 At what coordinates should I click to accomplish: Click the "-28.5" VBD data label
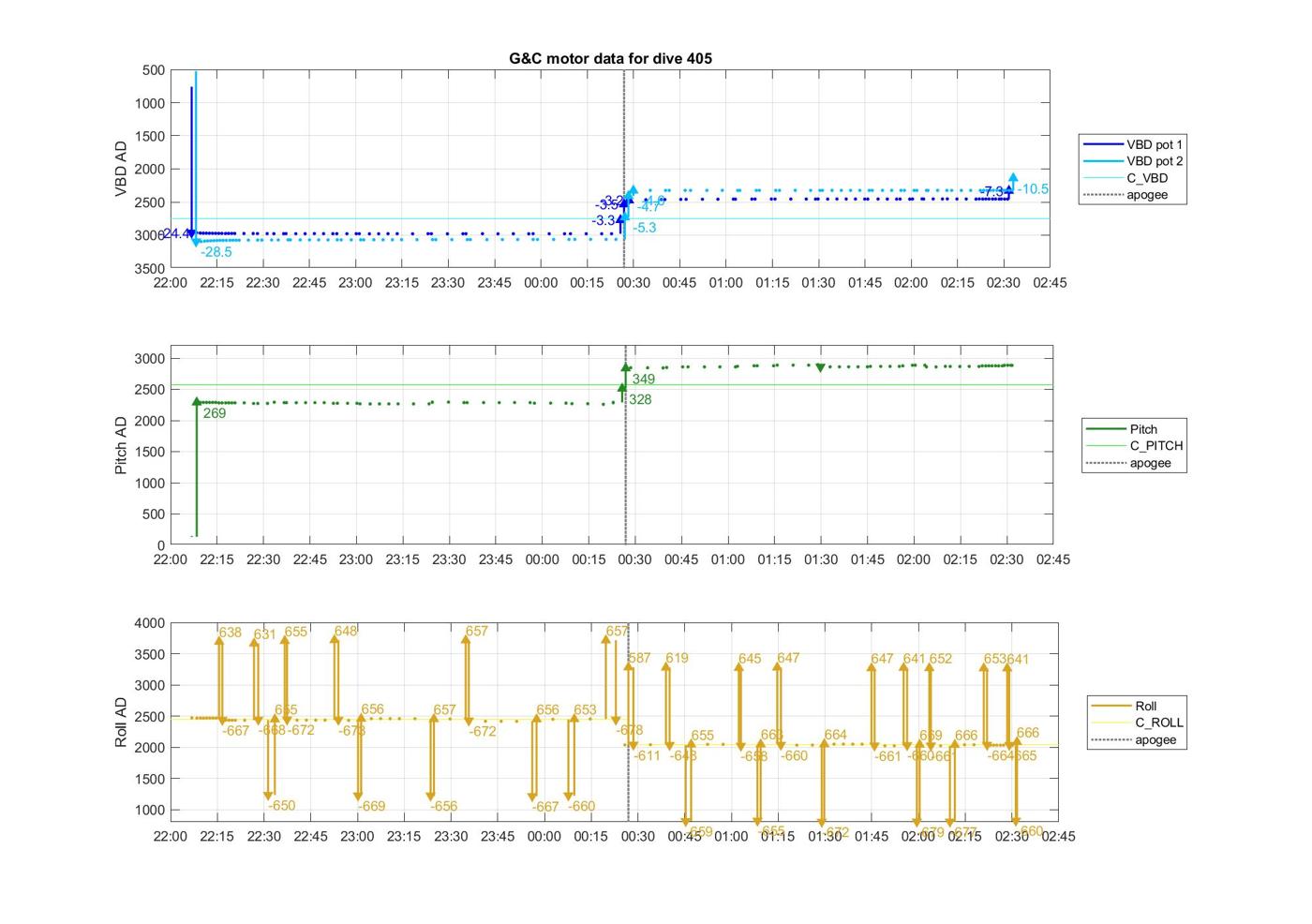pyautogui.click(x=216, y=252)
